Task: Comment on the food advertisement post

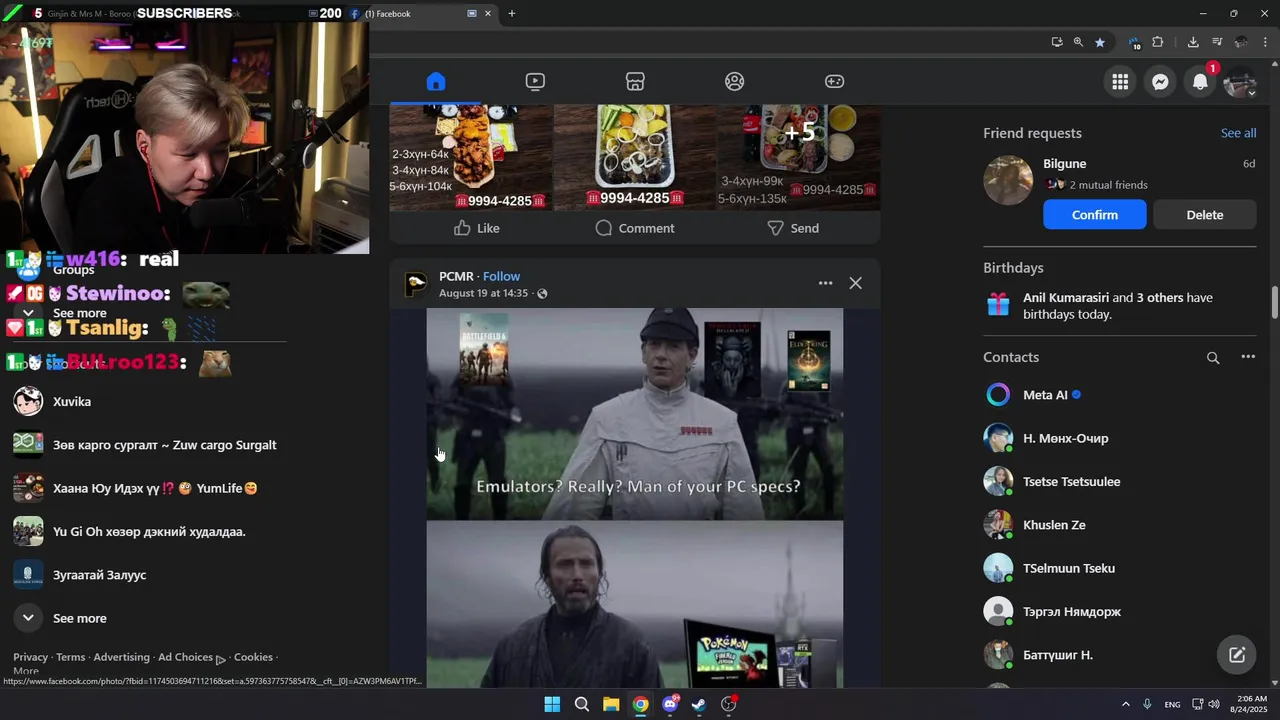Action: (634, 228)
